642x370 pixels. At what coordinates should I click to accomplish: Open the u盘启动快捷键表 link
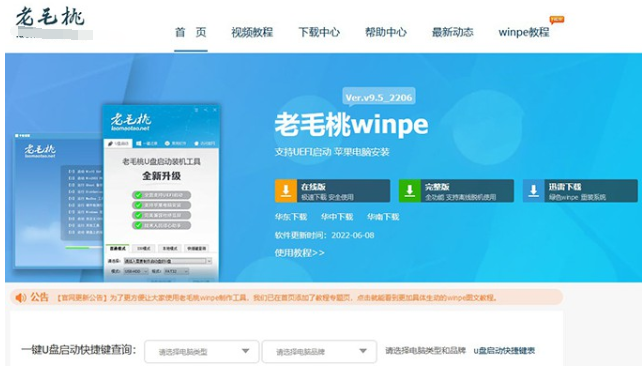(504, 351)
